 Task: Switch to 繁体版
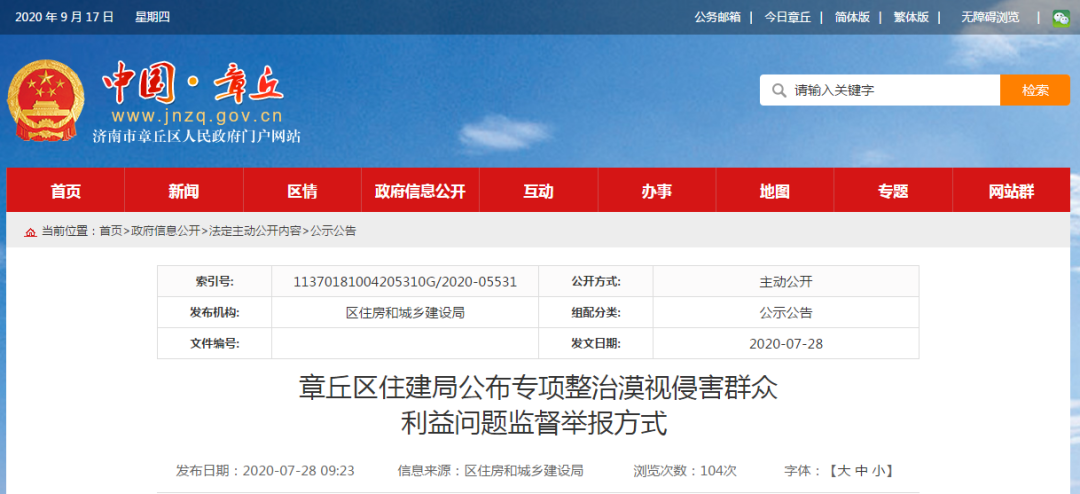tap(911, 17)
